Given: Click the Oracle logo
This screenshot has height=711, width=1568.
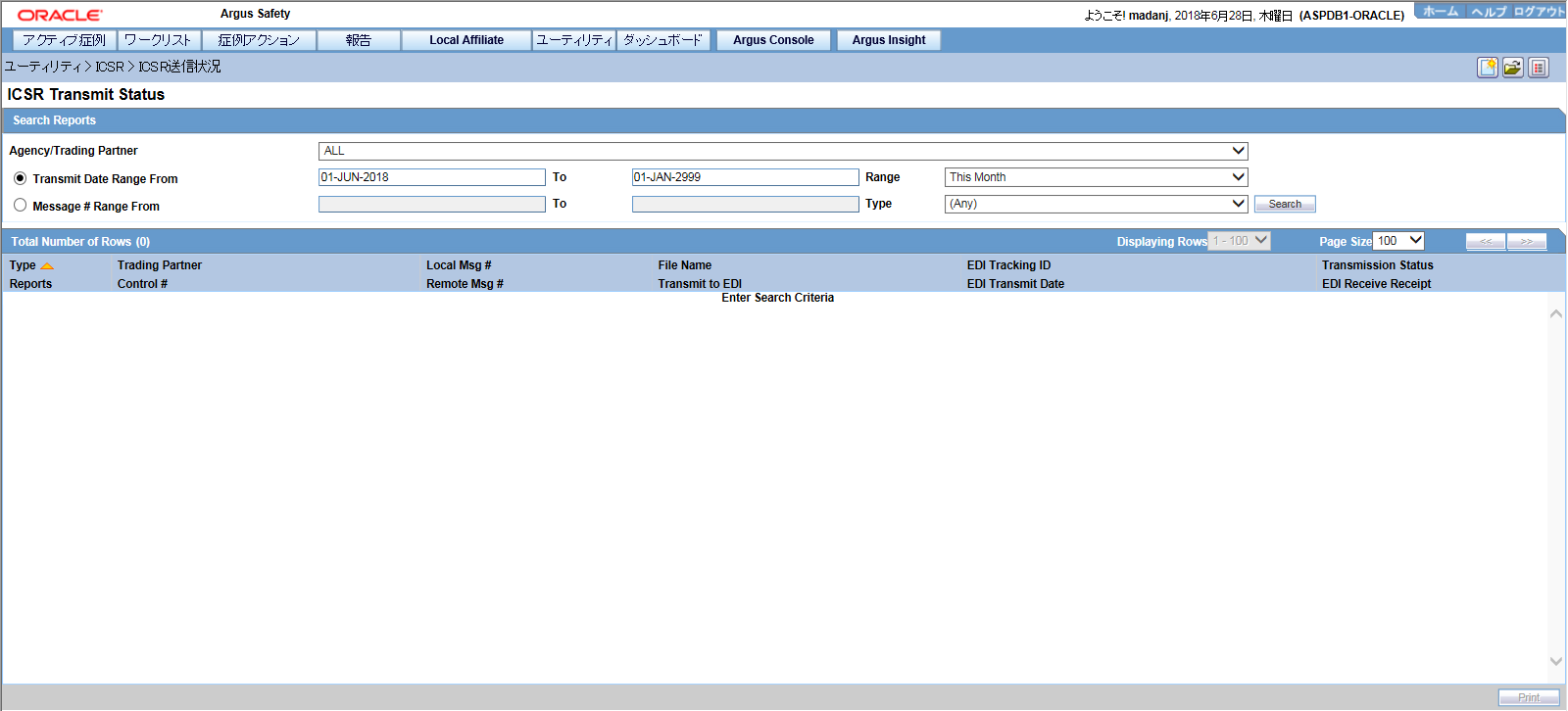Looking at the screenshot, I should click(x=60, y=15).
